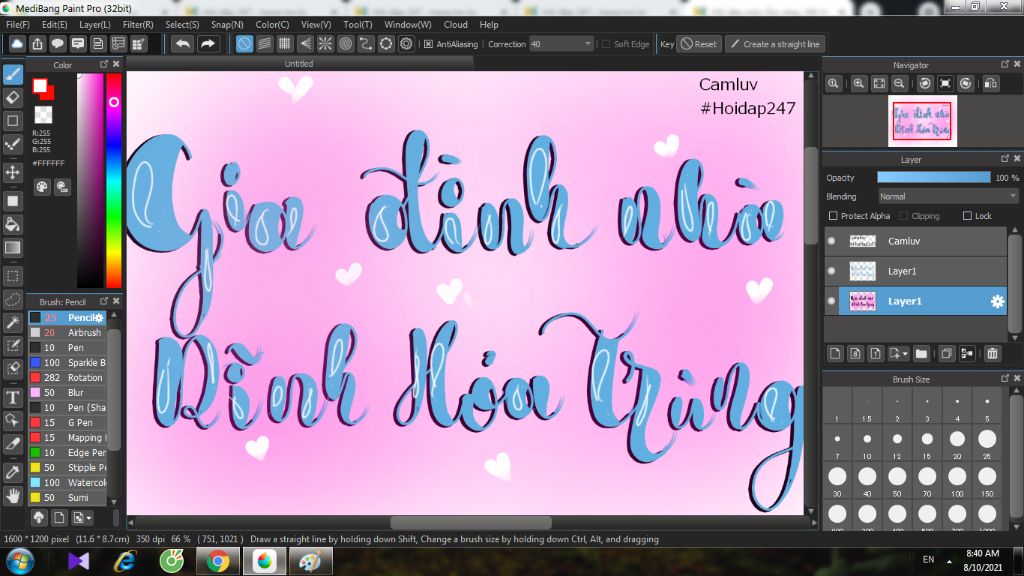Screen dimensions: 1024x576
Task: Add a layer folder
Action: (x=921, y=353)
